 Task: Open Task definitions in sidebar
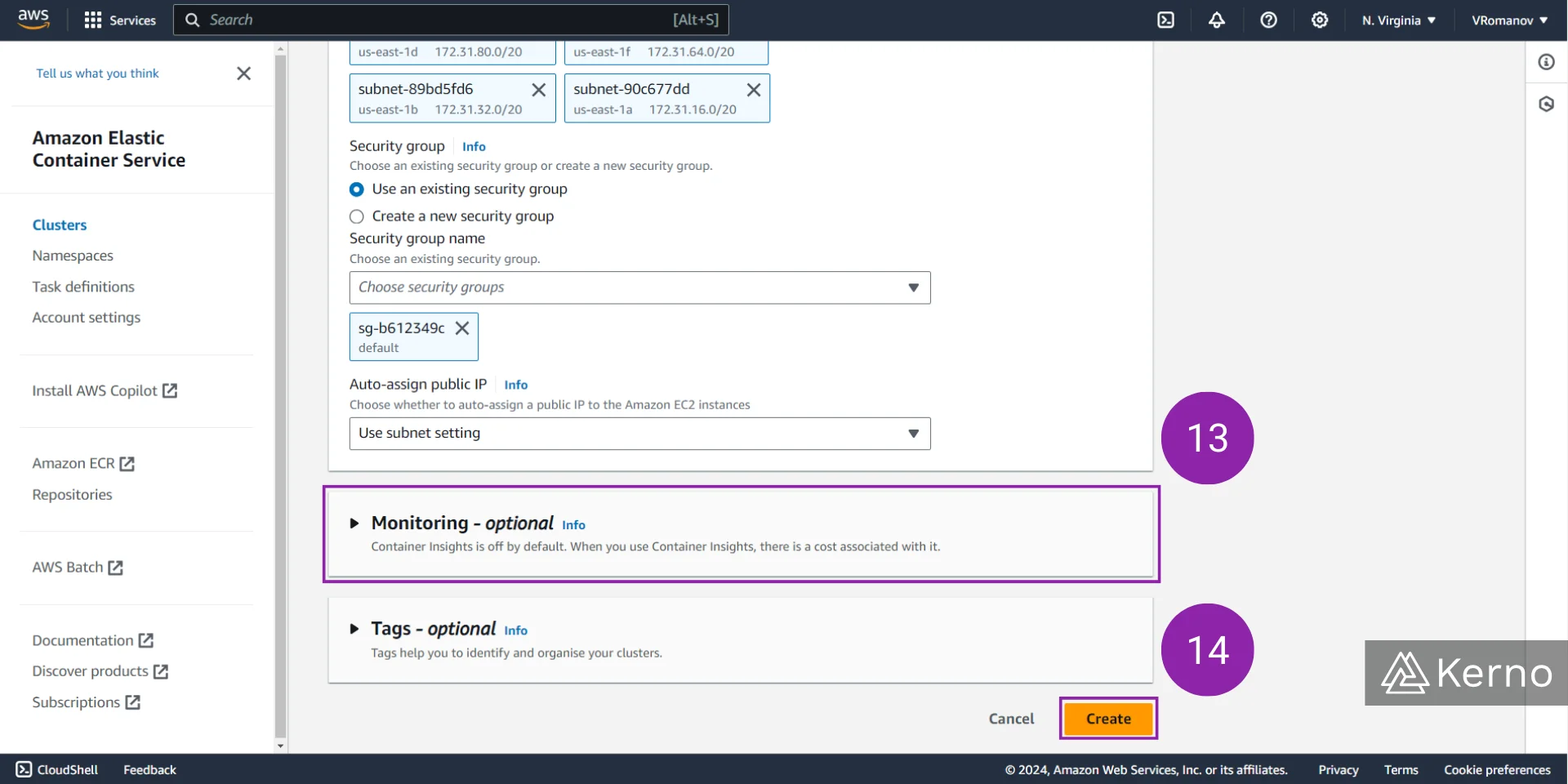click(x=83, y=287)
